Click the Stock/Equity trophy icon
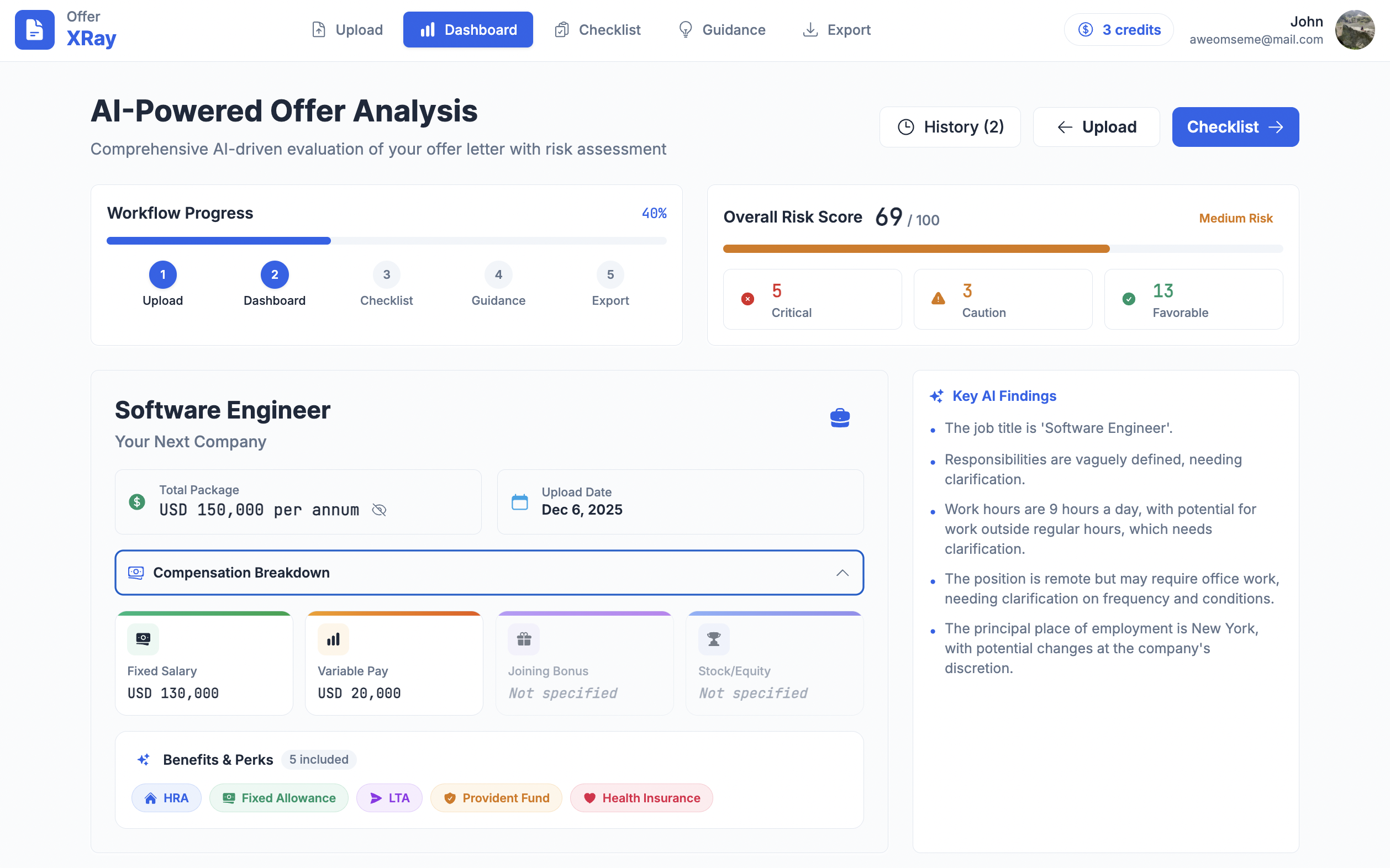This screenshot has width=1390, height=868. click(714, 639)
